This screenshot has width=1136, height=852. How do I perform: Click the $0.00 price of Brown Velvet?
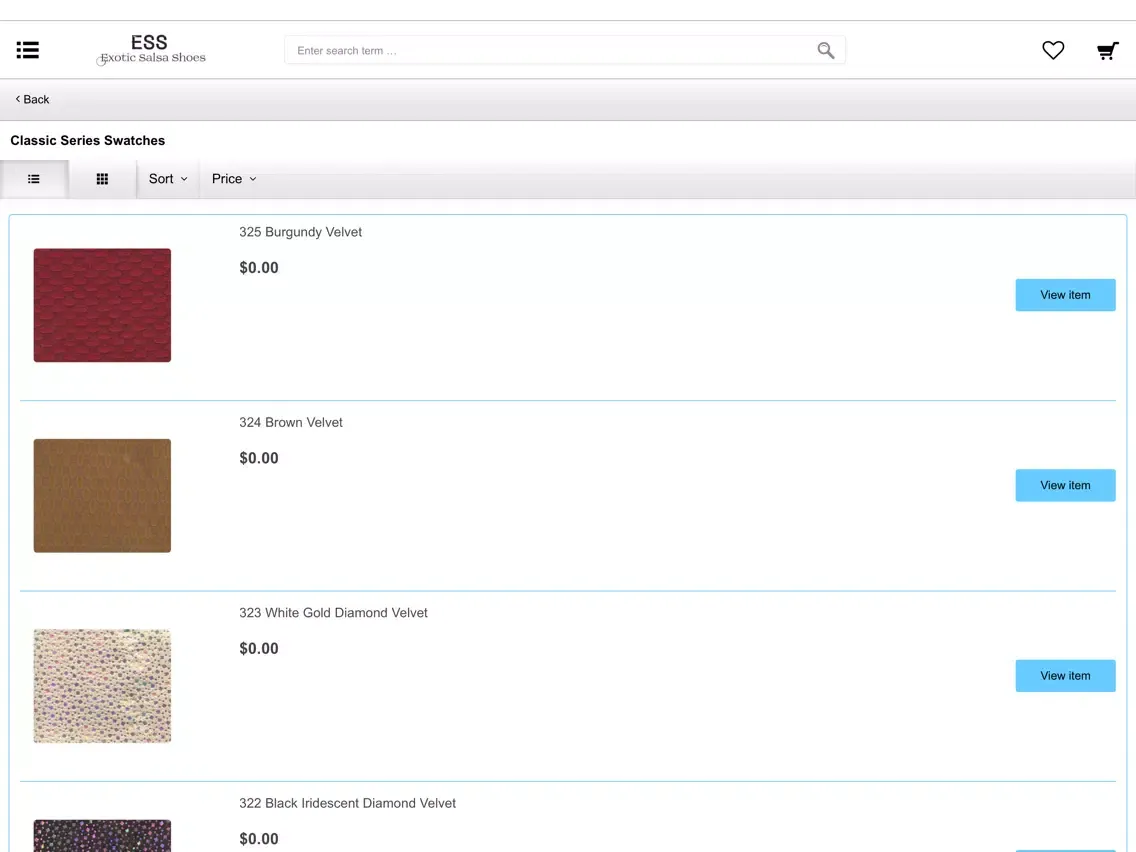pos(259,459)
